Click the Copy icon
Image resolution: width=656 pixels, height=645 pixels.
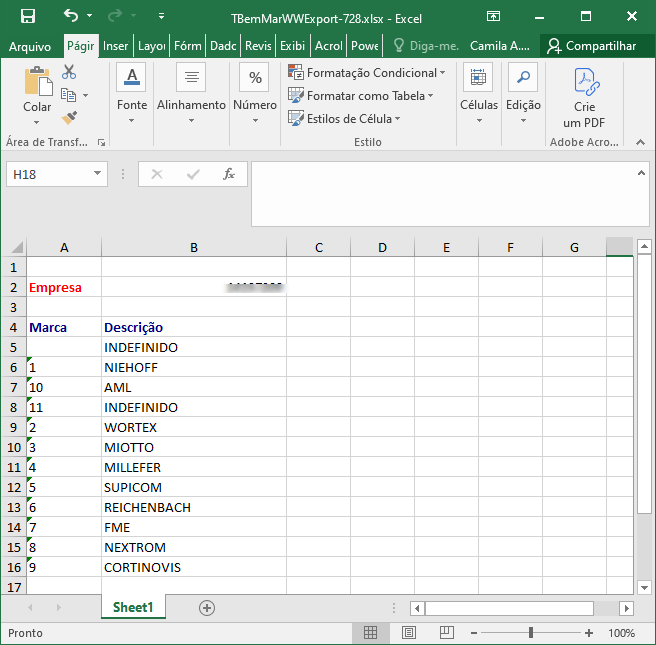[x=69, y=95]
